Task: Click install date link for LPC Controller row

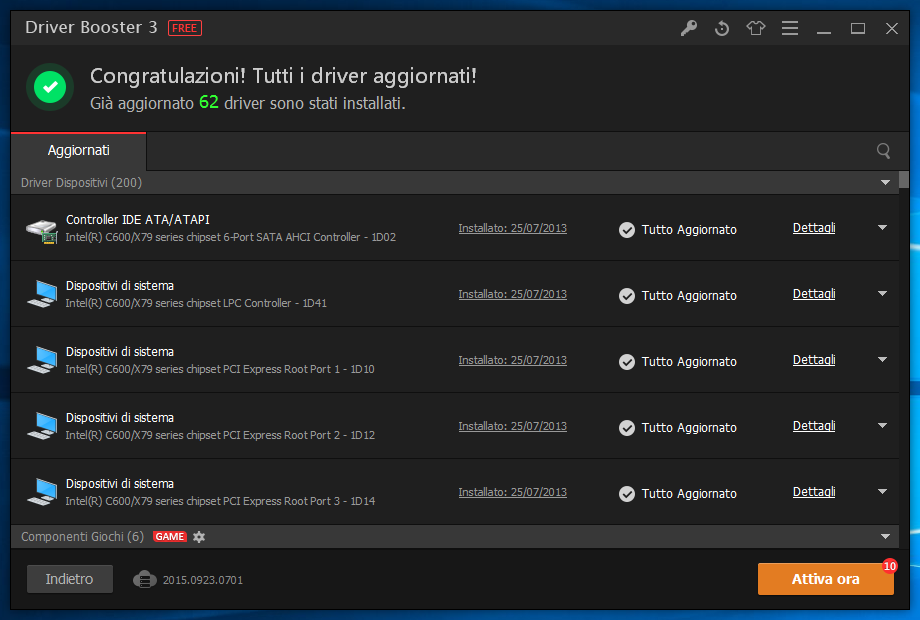Action: pyautogui.click(x=513, y=294)
